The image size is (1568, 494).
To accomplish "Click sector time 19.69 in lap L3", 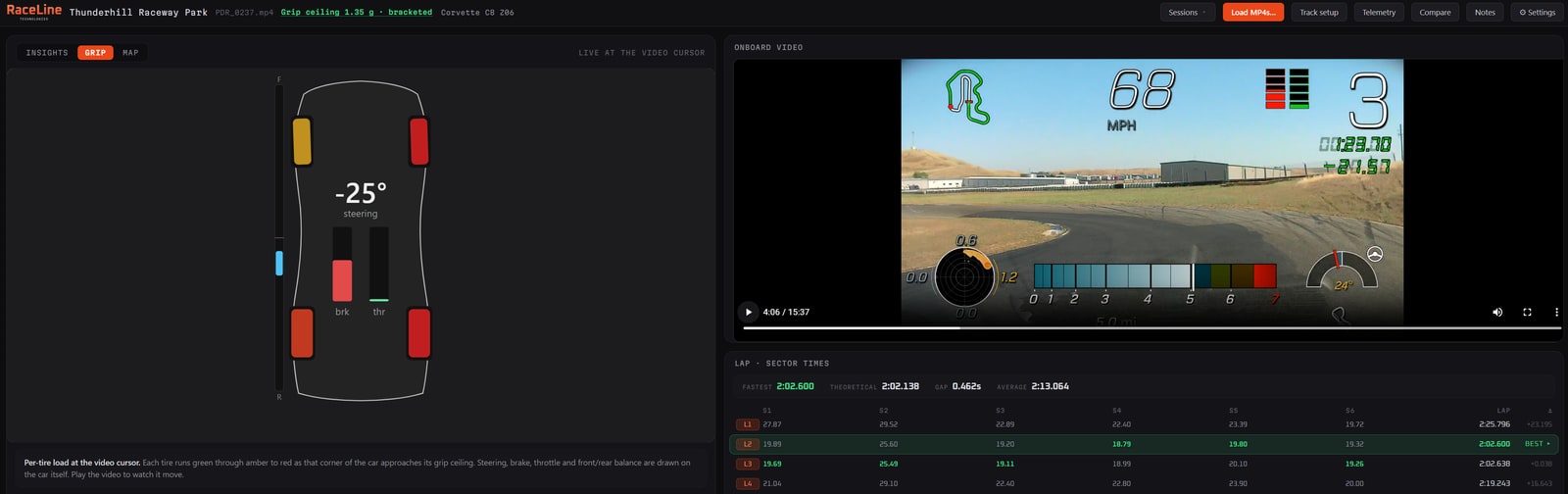I will [772, 464].
